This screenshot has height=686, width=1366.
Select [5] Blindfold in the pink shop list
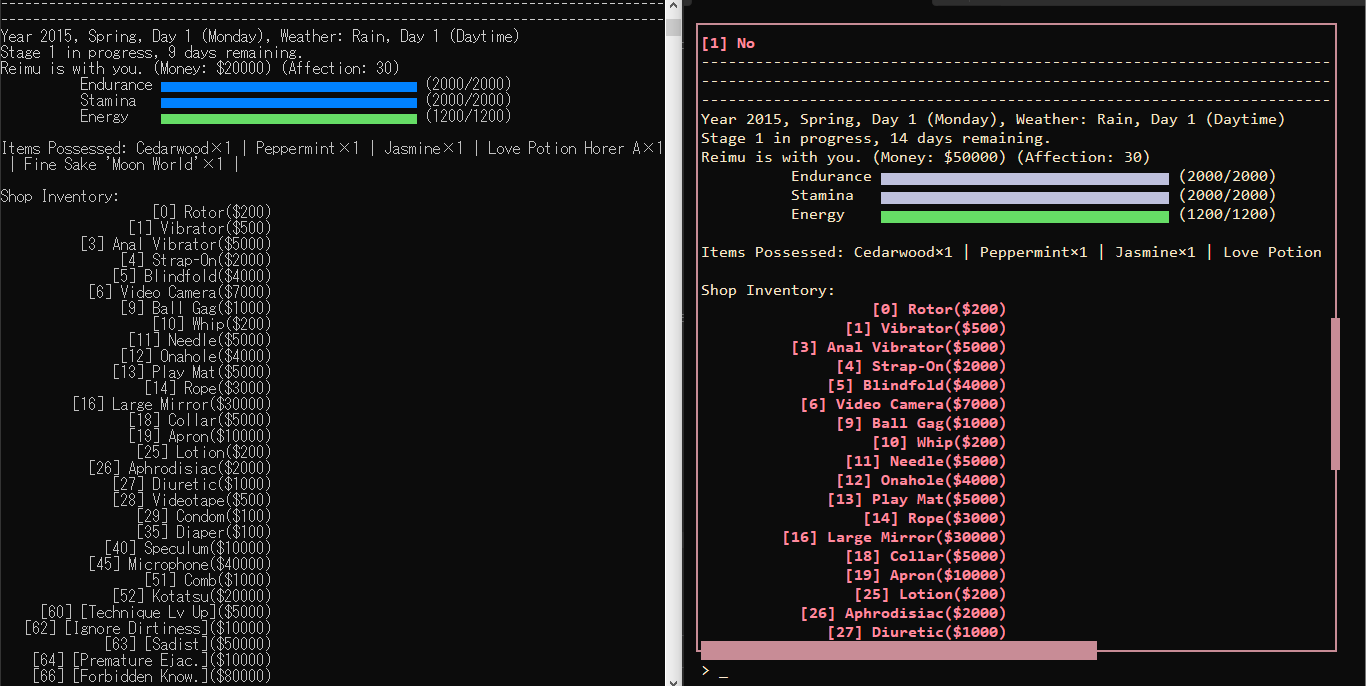coord(917,385)
